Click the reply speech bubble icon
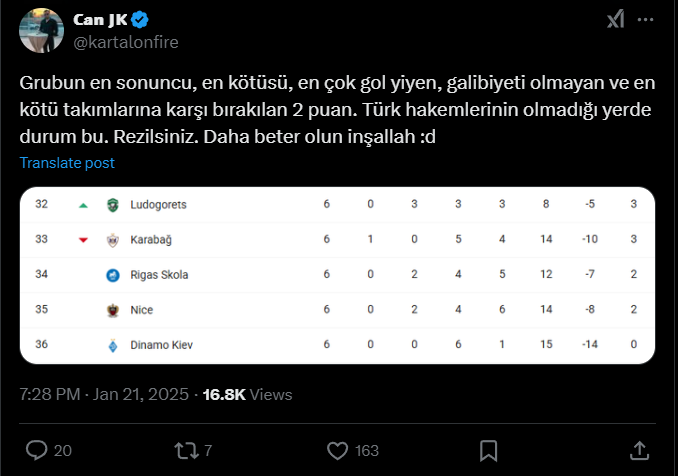Image resolution: width=678 pixels, height=476 pixels. (36, 450)
